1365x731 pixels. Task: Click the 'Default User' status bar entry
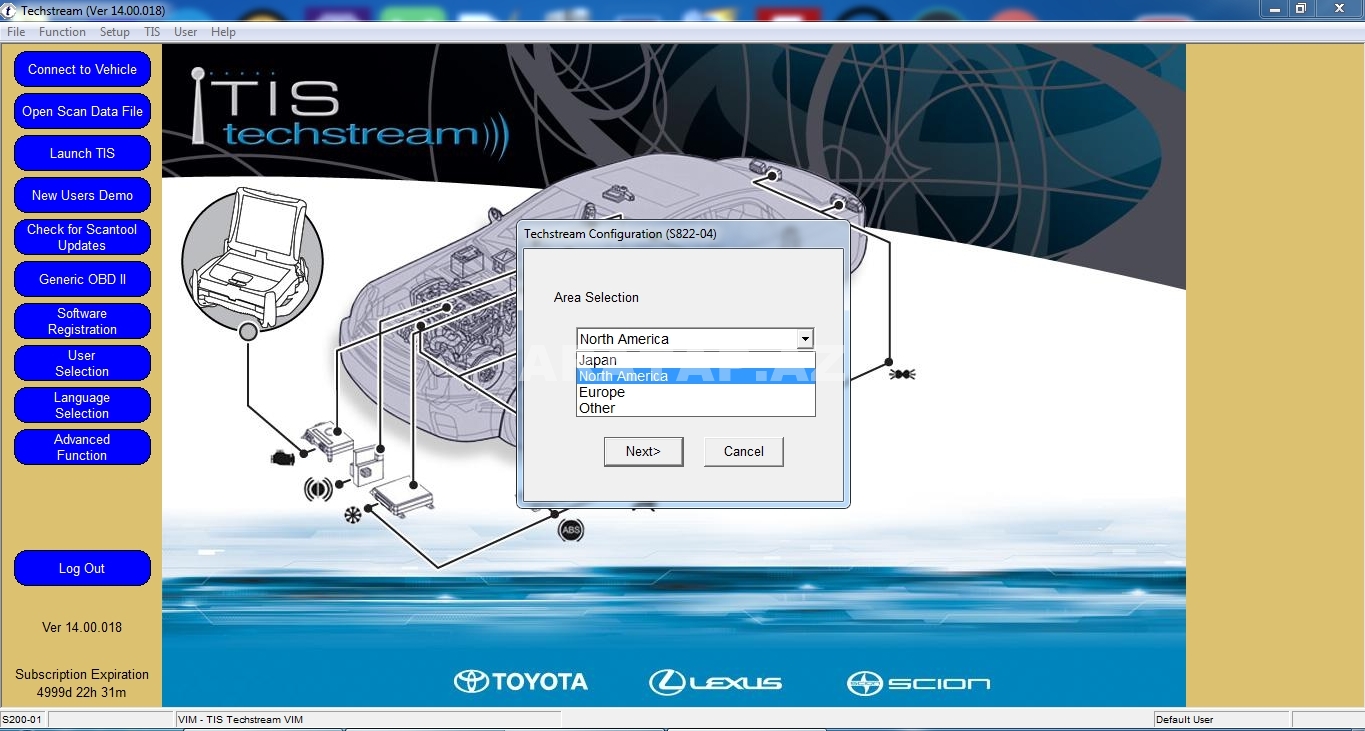1184,719
